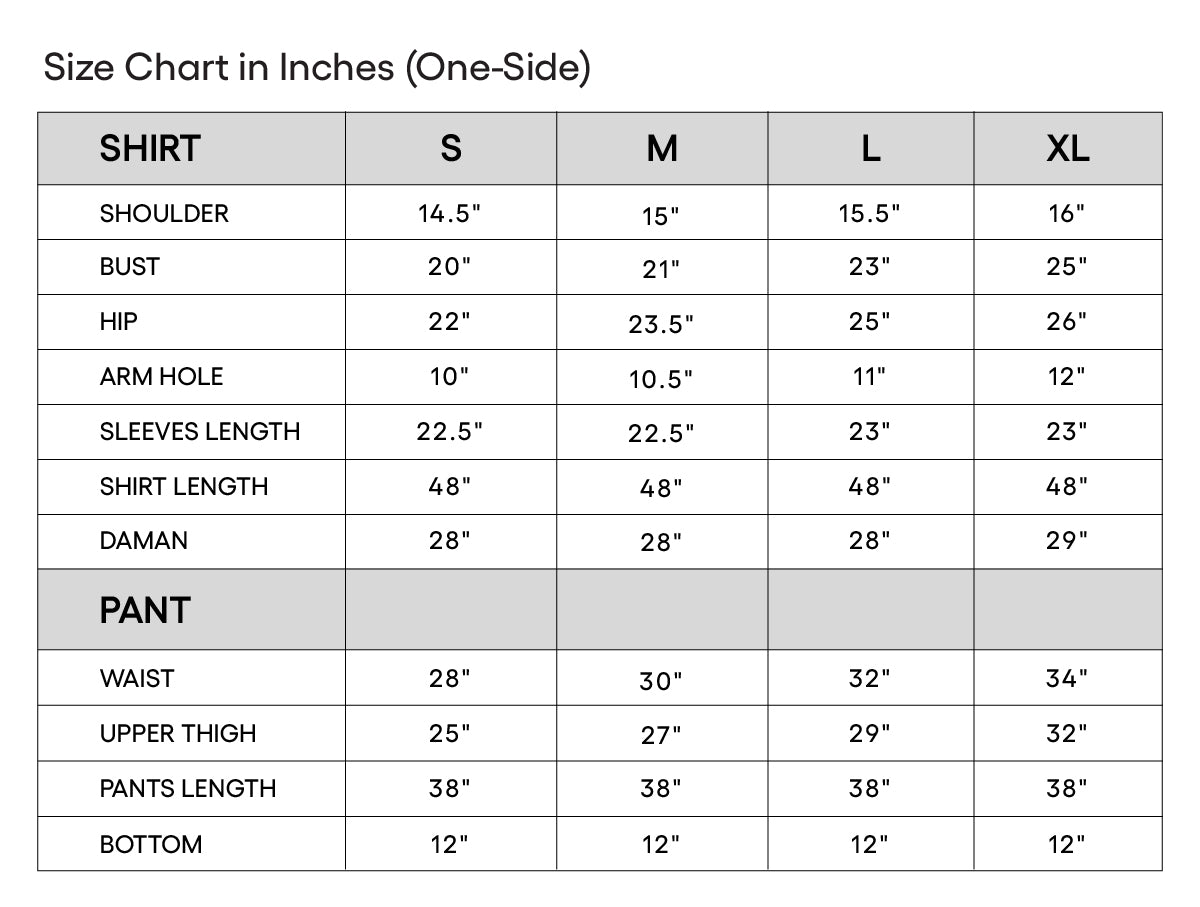Screen dimensions: 1200x907
Task: Select the L size column header
Action: tap(871, 149)
